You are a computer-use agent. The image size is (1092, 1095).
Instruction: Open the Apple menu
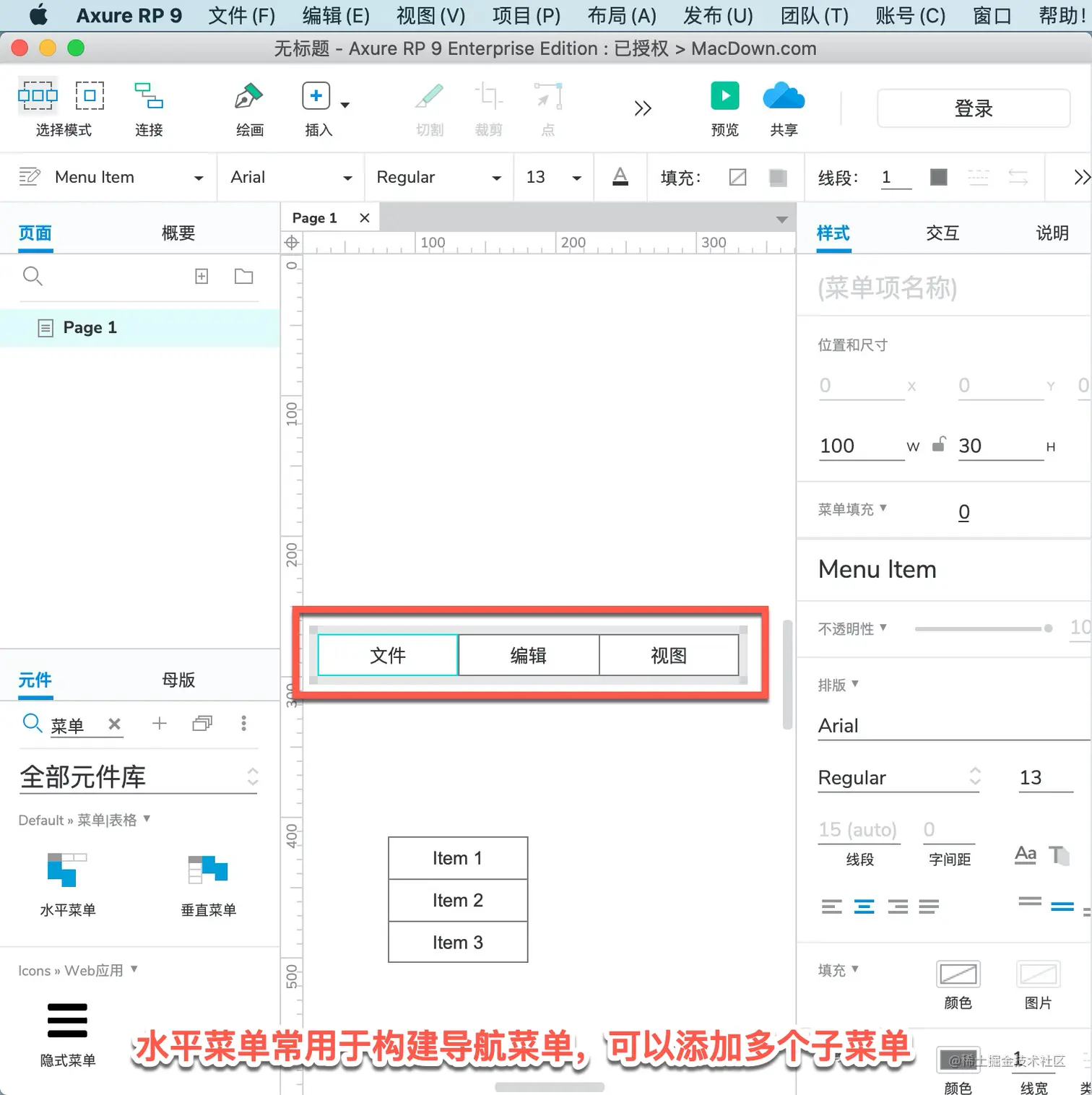pos(38,14)
